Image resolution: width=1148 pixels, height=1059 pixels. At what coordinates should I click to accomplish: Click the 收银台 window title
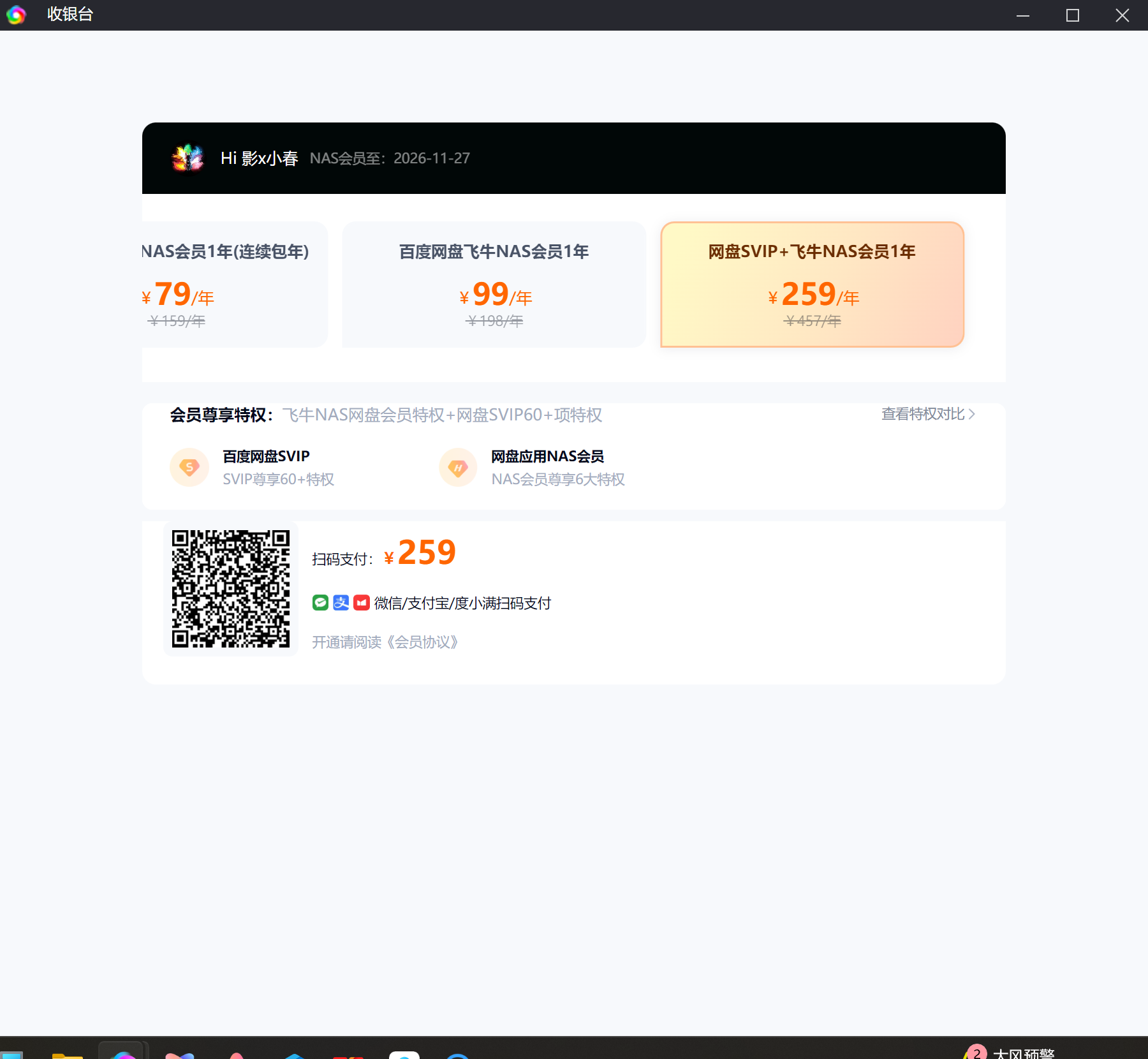[70, 14]
